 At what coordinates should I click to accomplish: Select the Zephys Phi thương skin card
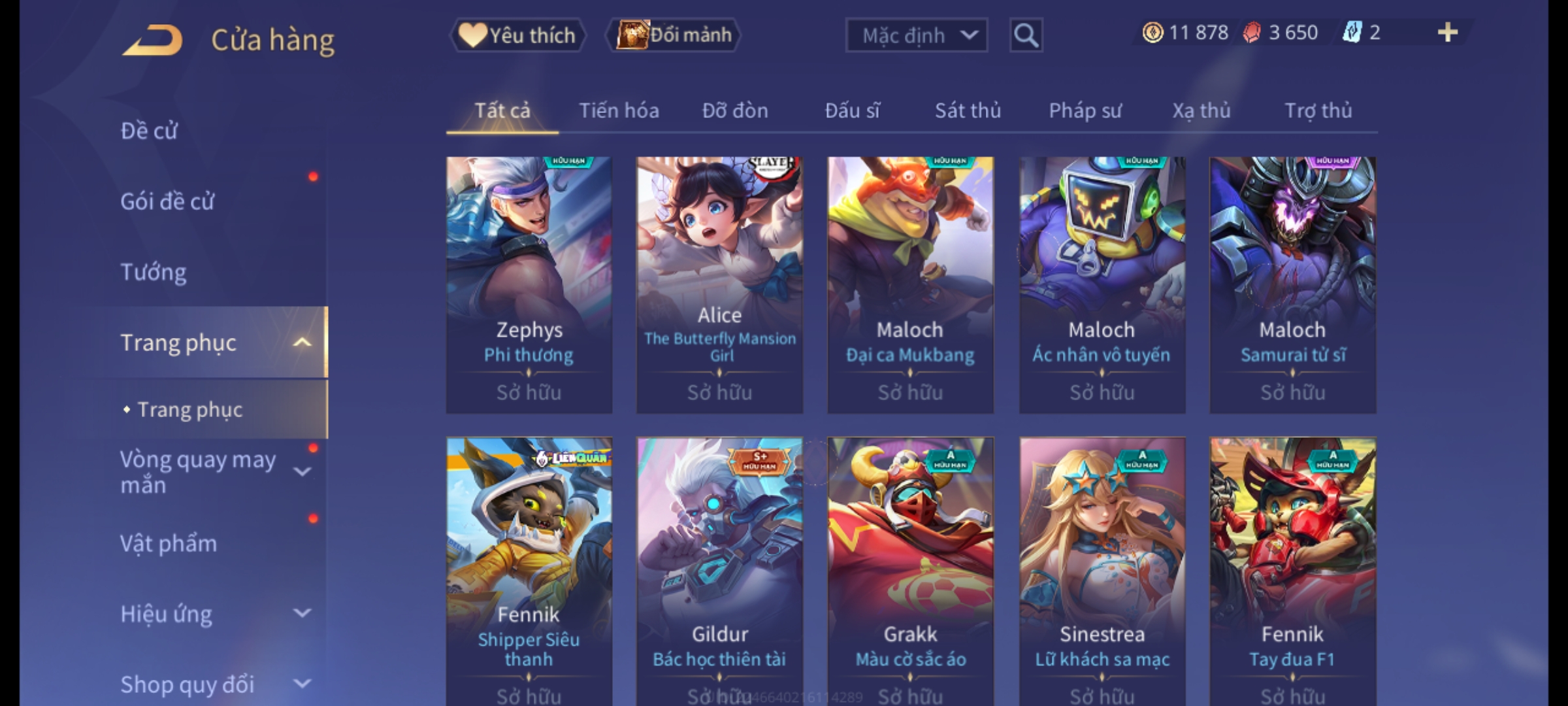click(529, 285)
